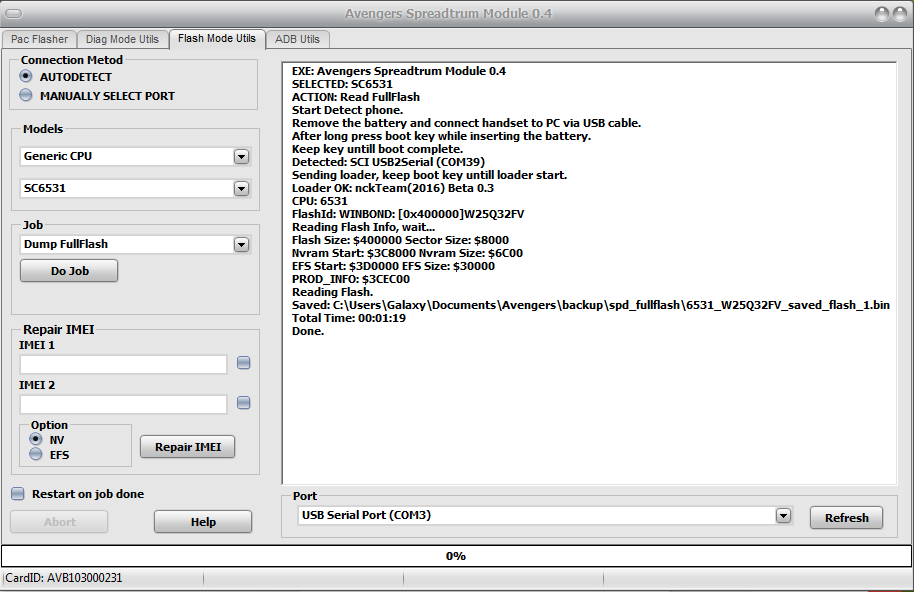Click the Nvram Start log line
The image size is (914, 592).
click(407, 253)
